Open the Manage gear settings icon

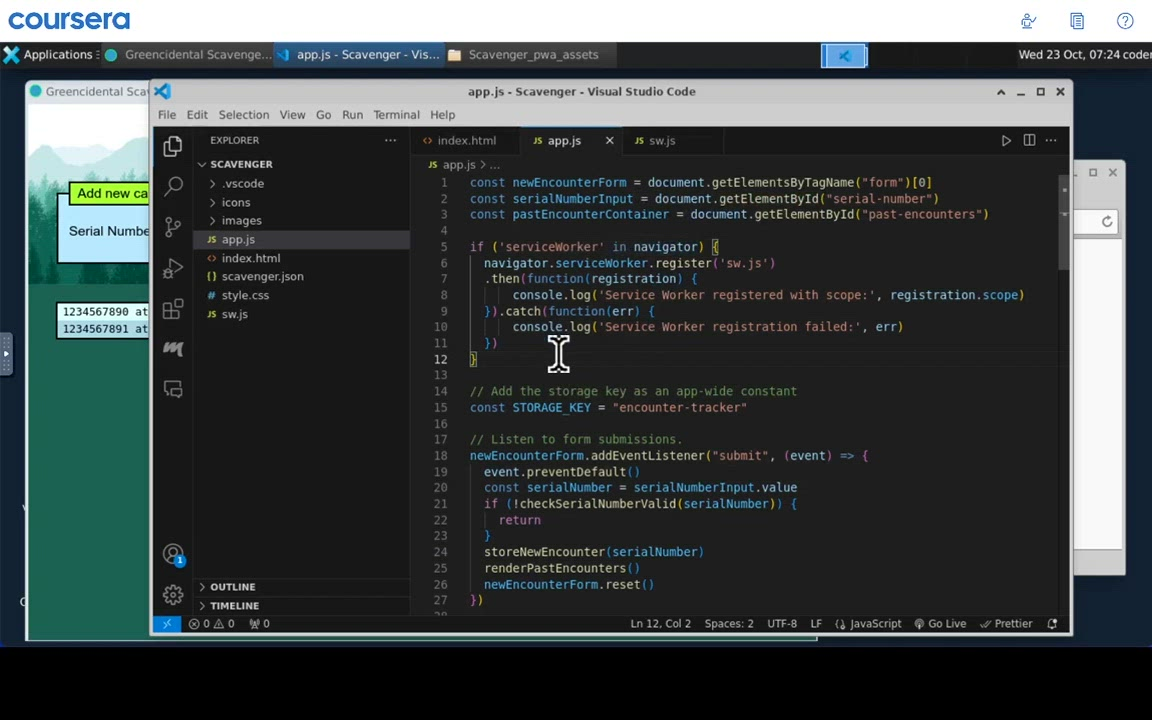(173, 595)
